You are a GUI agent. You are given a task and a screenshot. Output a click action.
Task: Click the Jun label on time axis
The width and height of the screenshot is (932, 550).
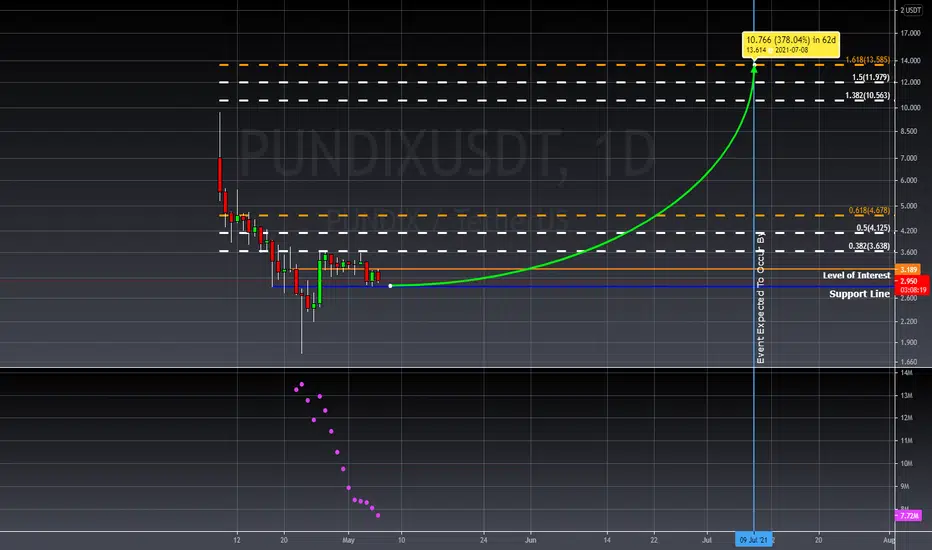(x=530, y=540)
